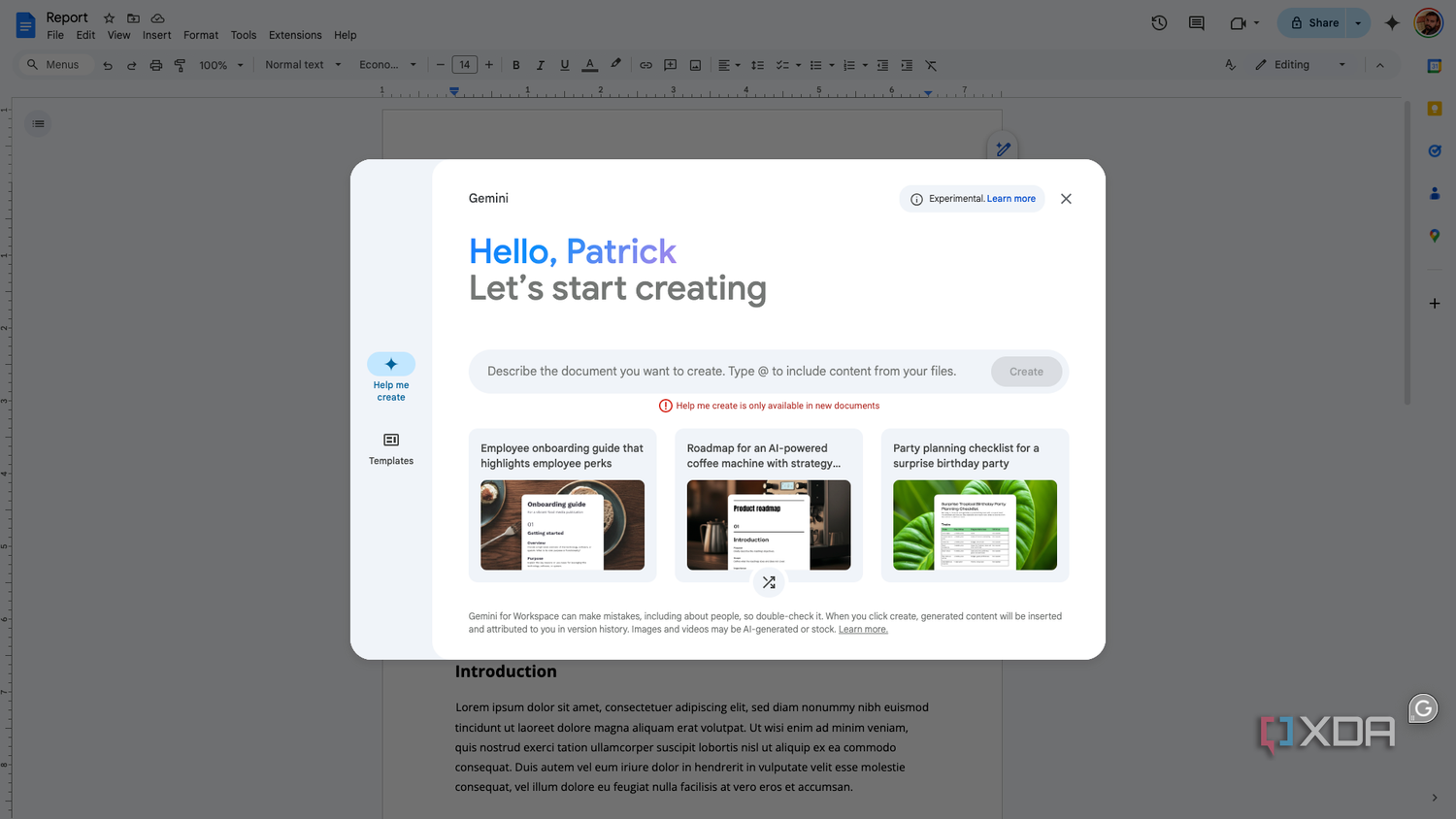Shuffle the suggested prompts
Screen dimensions: 1456x819
[769, 582]
